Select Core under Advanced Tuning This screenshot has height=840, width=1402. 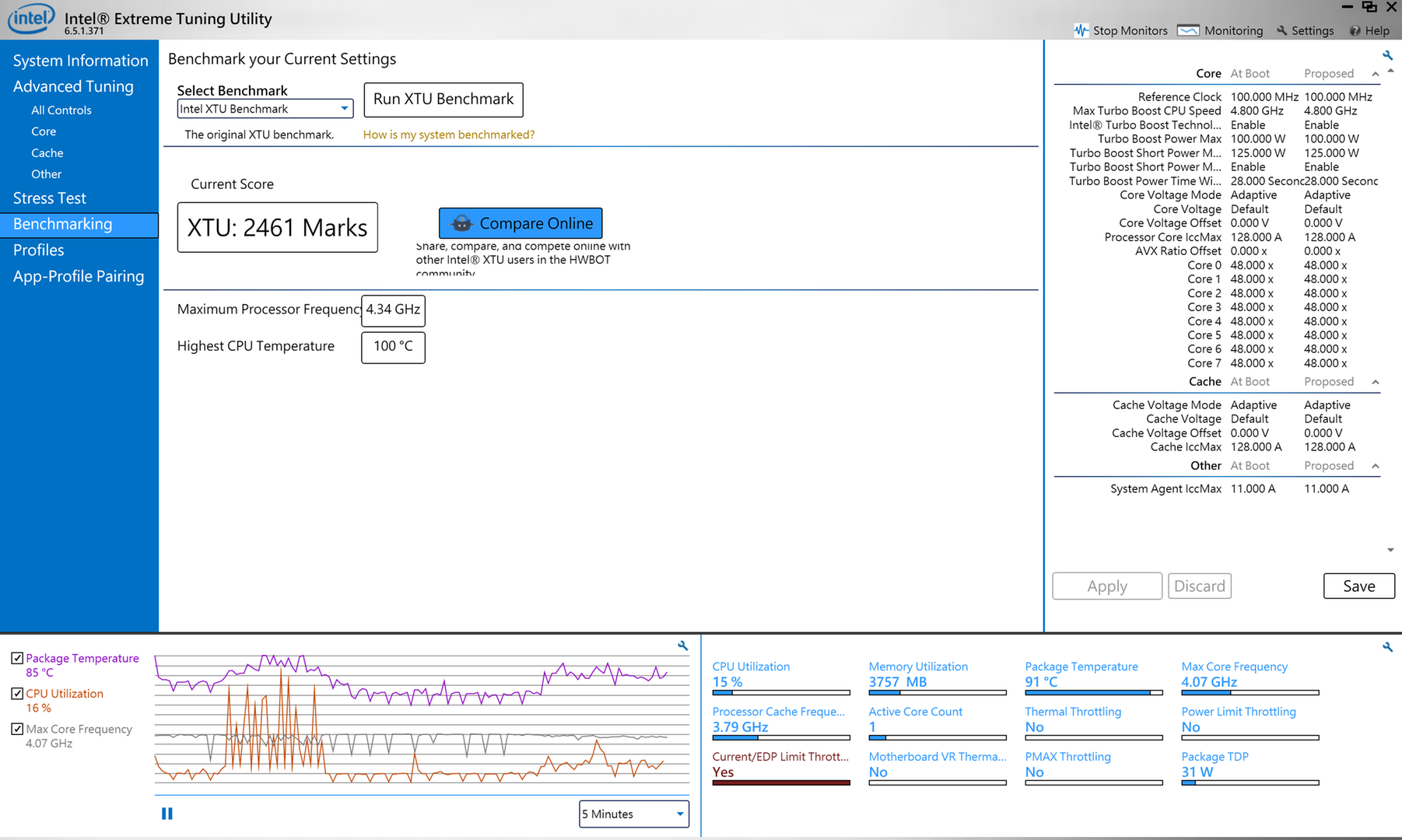(44, 131)
